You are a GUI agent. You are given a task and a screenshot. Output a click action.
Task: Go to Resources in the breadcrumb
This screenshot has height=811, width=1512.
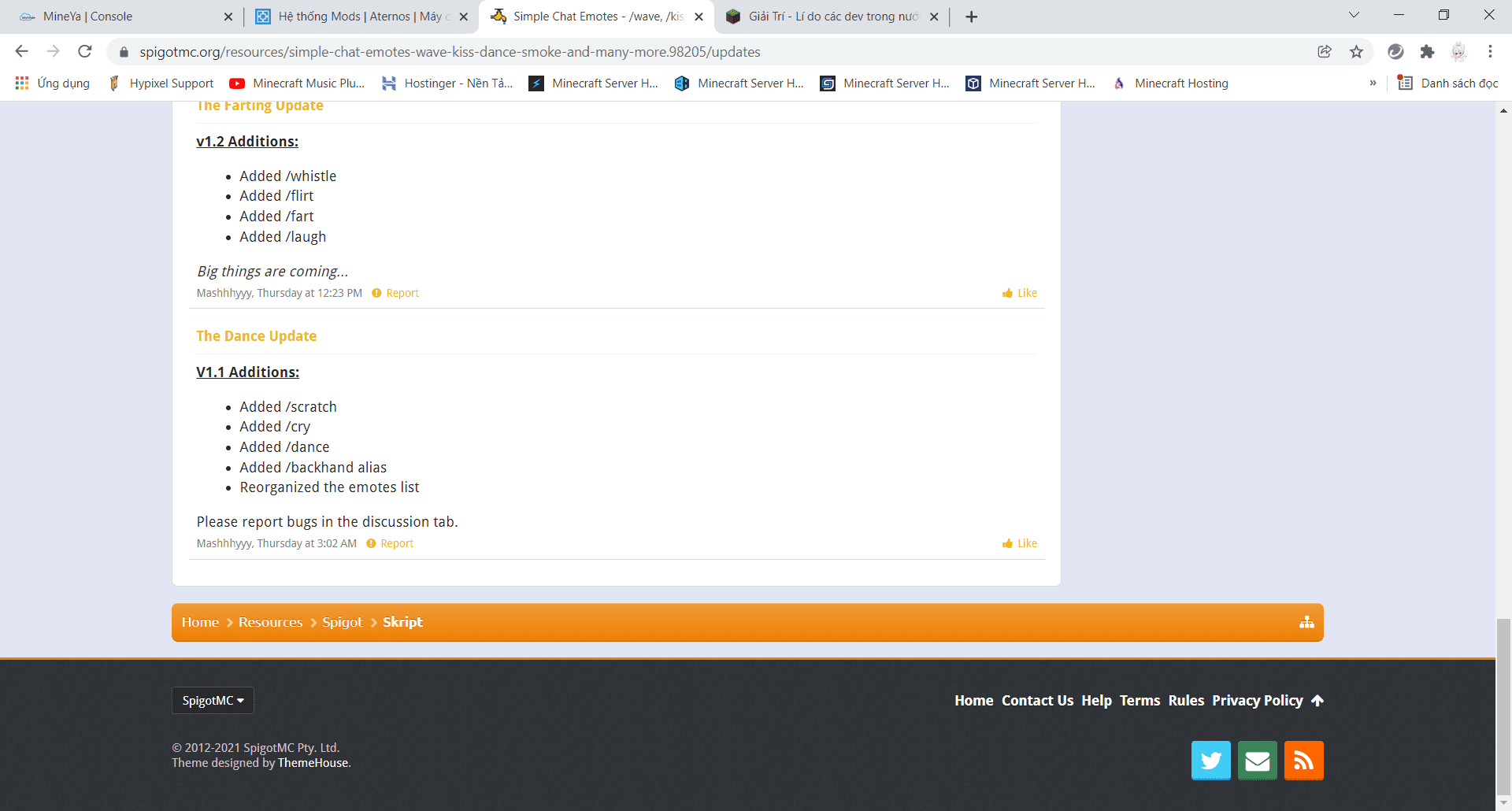point(270,622)
